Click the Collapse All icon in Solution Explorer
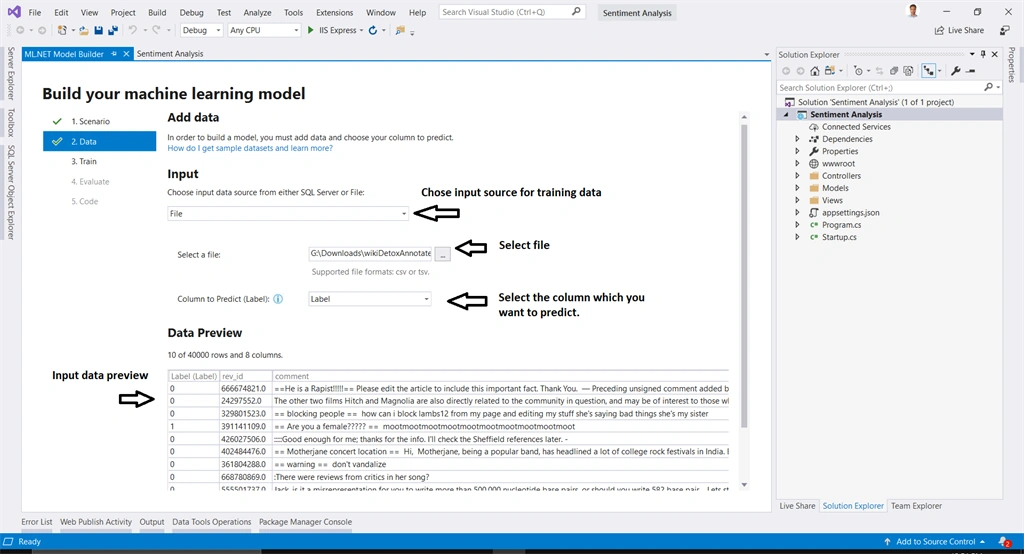This screenshot has height=554, width=1024. coord(894,71)
